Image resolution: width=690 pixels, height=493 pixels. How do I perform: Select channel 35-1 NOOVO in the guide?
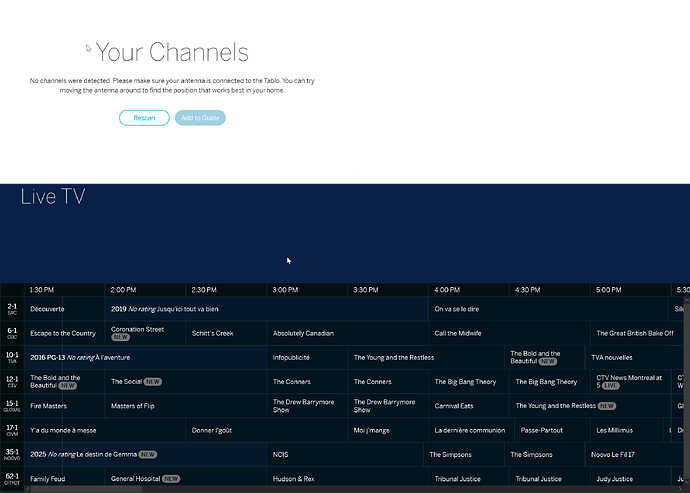tap(12, 454)
